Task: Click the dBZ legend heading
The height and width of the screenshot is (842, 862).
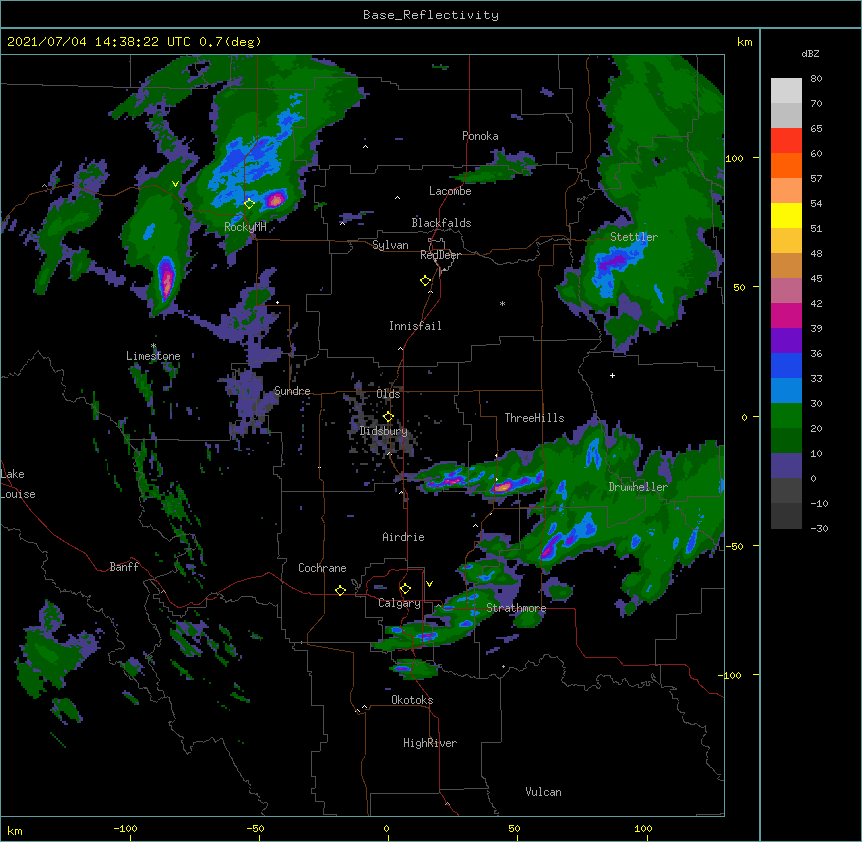Action: (x=810, y=54)
